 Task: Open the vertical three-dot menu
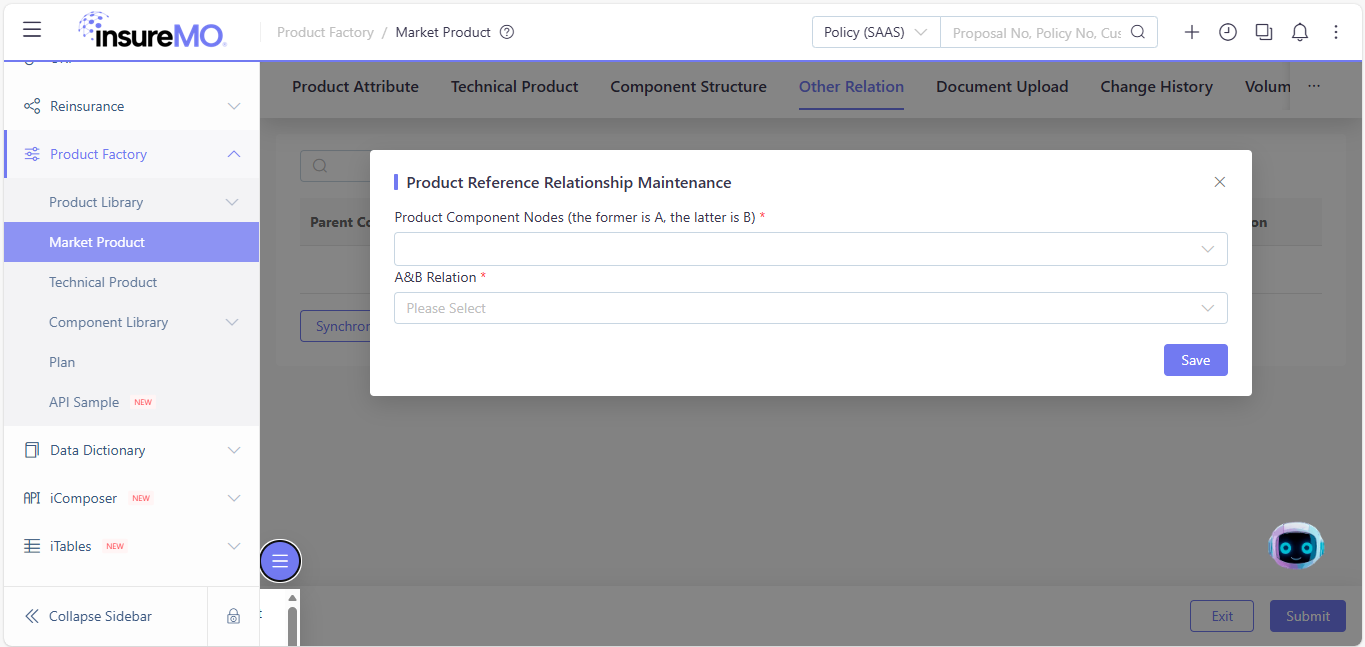[x=1336, y=32]
